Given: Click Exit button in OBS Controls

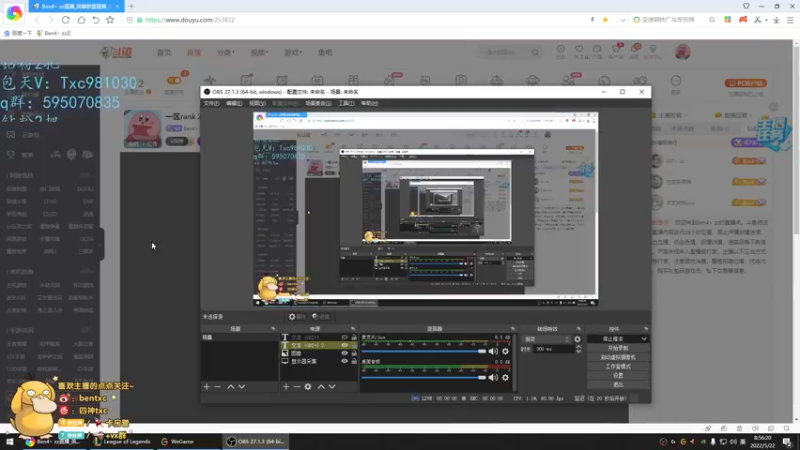Looking at the screenshot, I should coord(618,385).
